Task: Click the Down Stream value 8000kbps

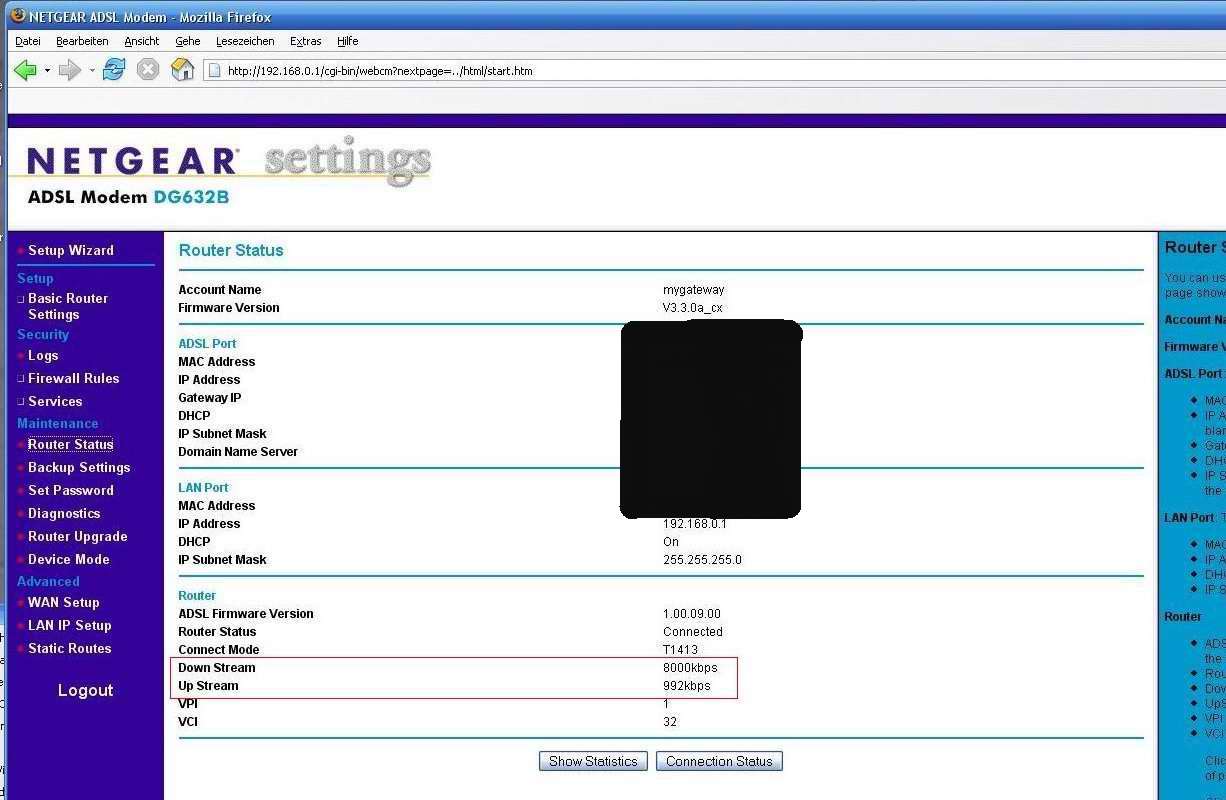Action: coord(690,668)
